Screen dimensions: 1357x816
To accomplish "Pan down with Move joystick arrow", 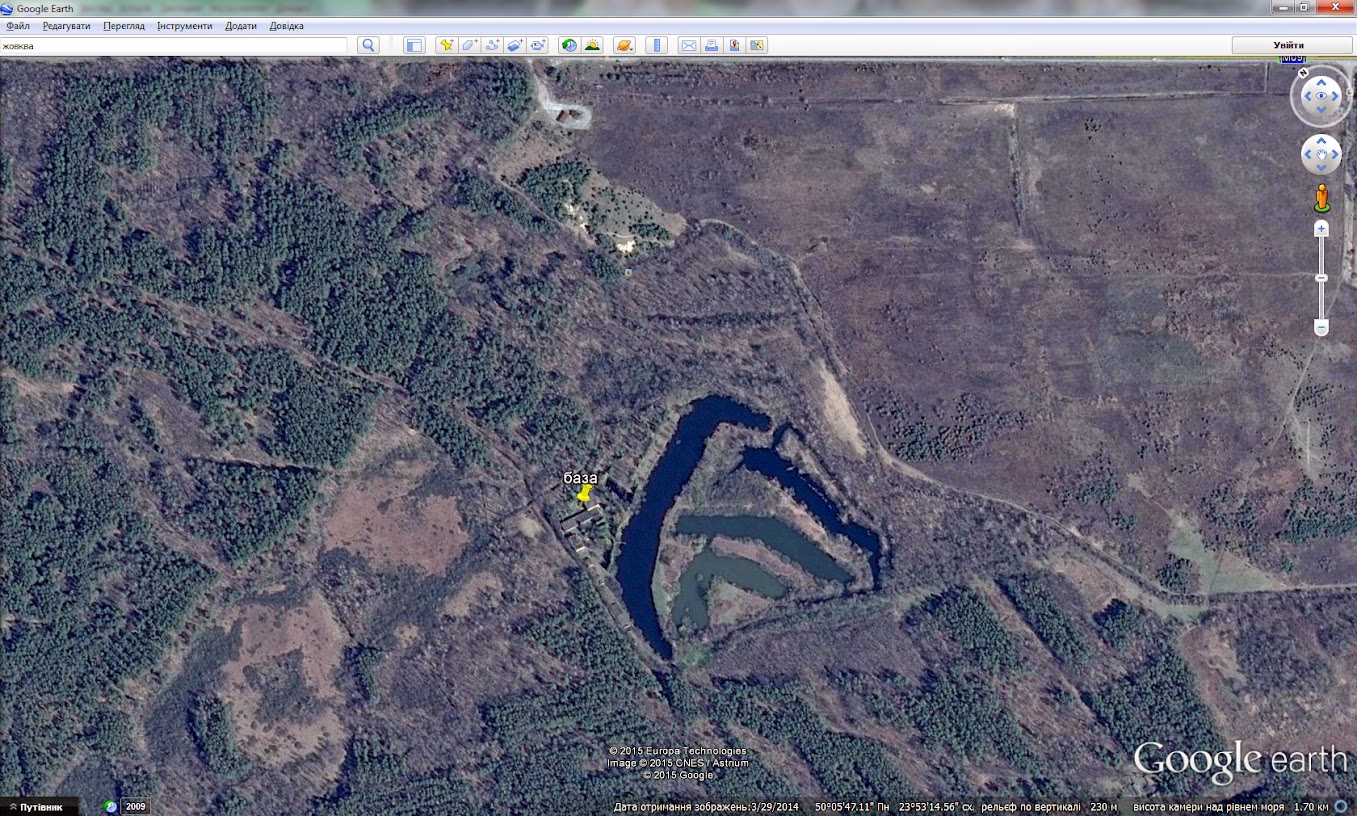I will click(x=1322, y=169).
